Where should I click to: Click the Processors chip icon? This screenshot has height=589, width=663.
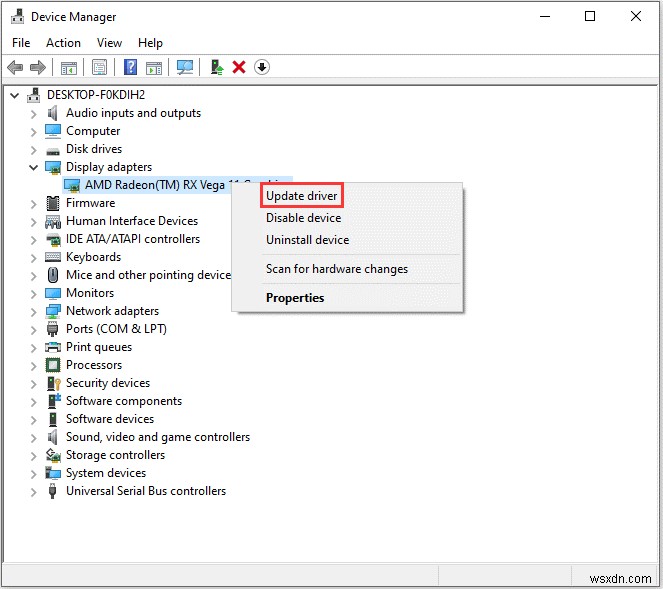point(53,365)
